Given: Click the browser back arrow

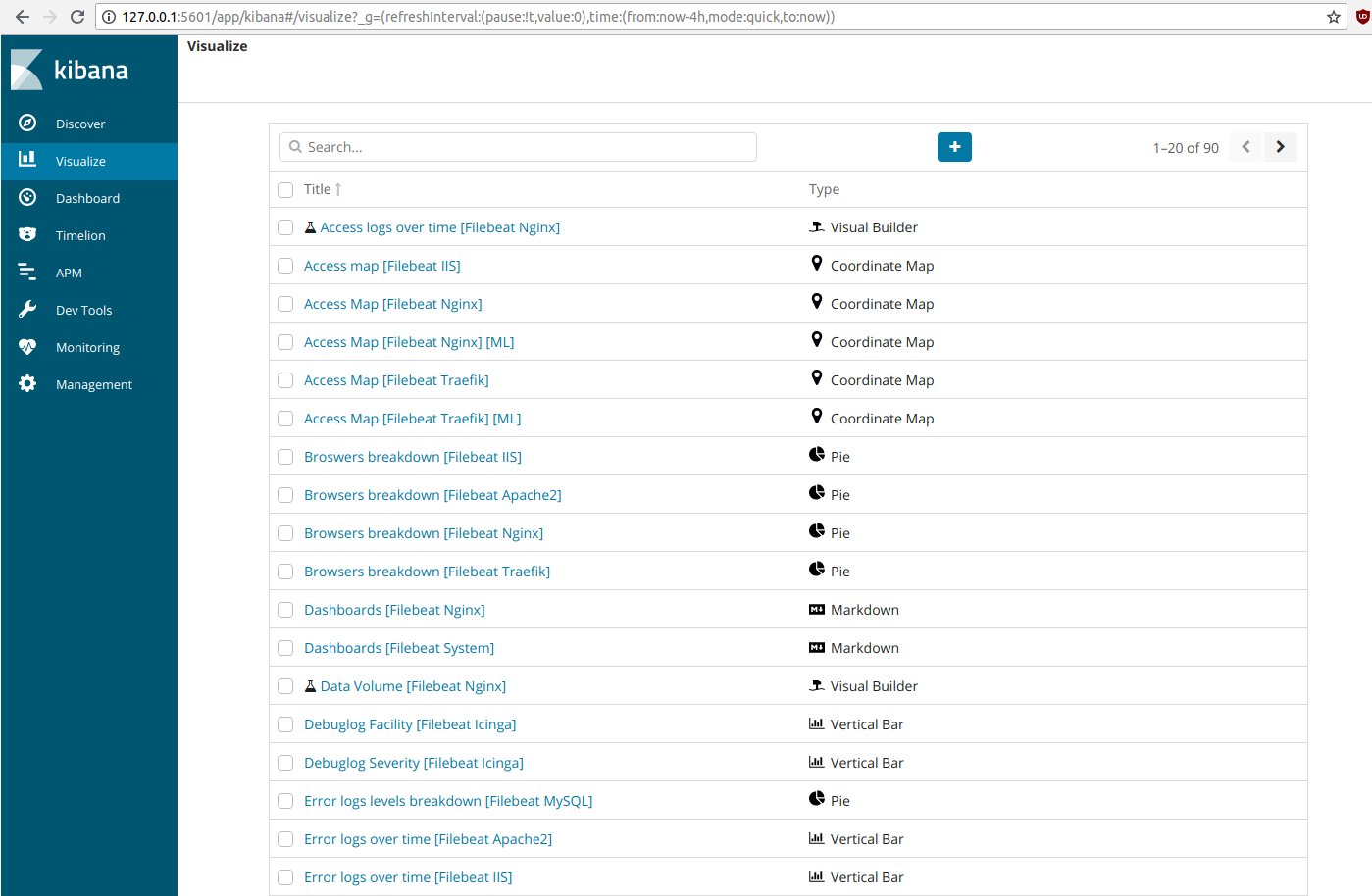Looking at the screenshot, I should click(22, 17).
